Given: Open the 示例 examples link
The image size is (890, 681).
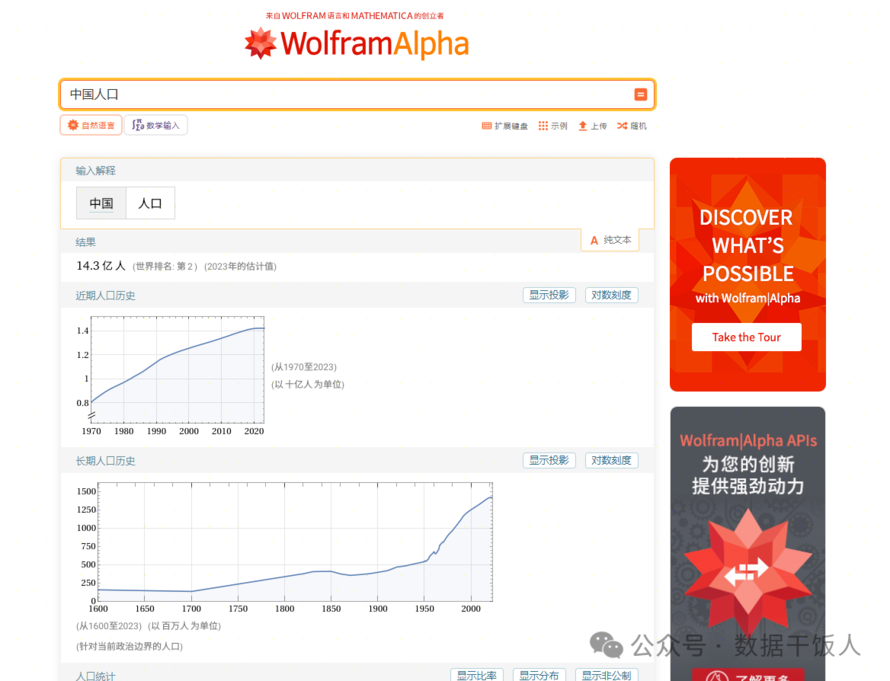Looking at the screenshot, I should point(553,126).
